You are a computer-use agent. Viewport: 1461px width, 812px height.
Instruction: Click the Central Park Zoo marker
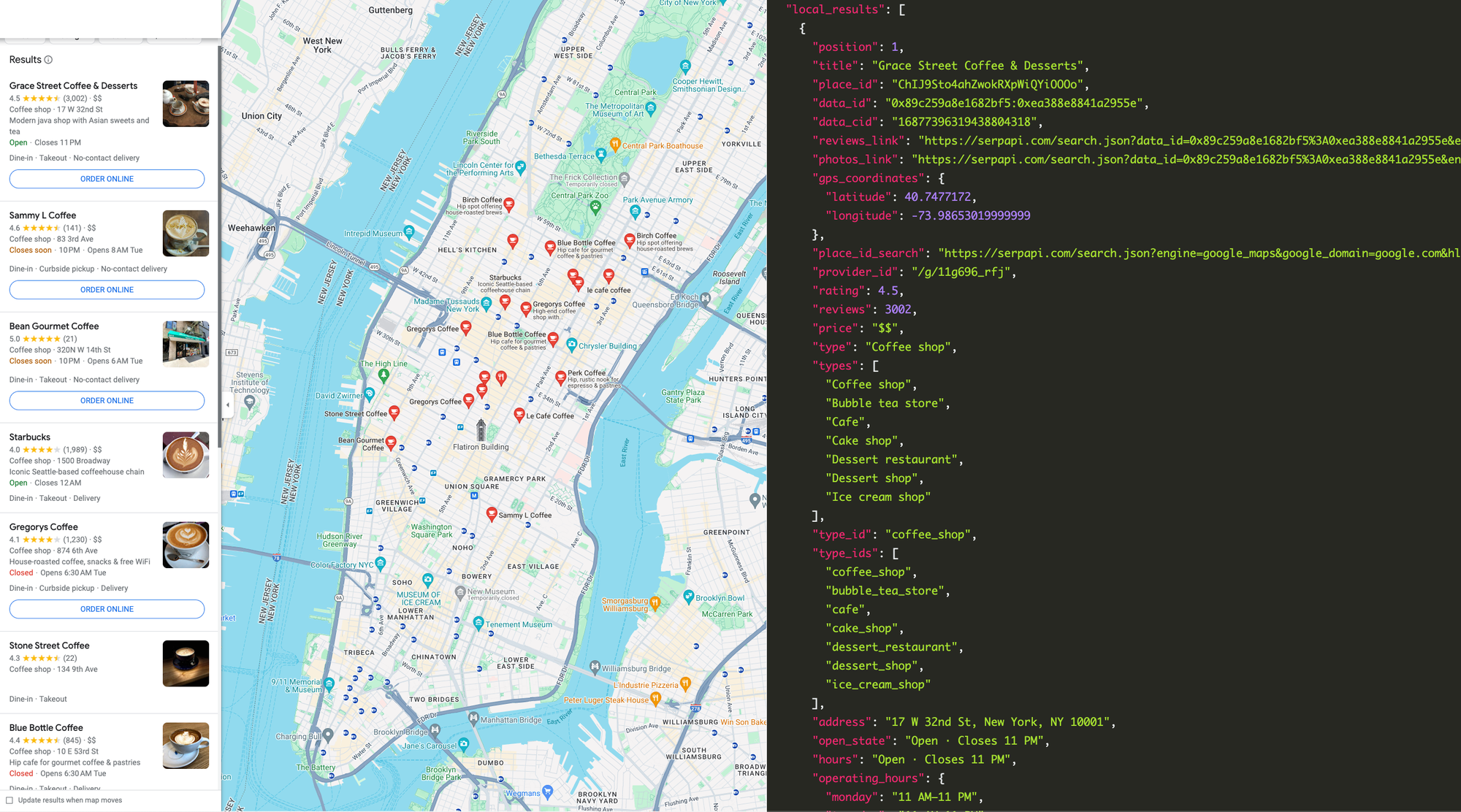pyautogui.click(x=595, y=207)
